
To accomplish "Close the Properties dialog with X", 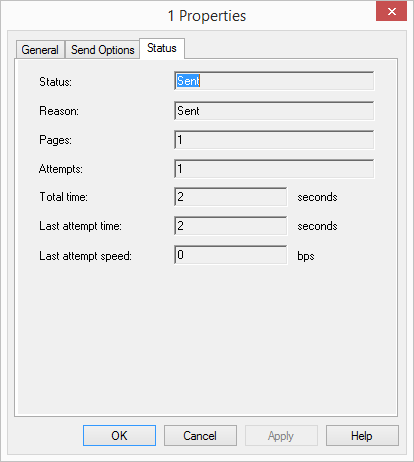I will tap(392, 11).
